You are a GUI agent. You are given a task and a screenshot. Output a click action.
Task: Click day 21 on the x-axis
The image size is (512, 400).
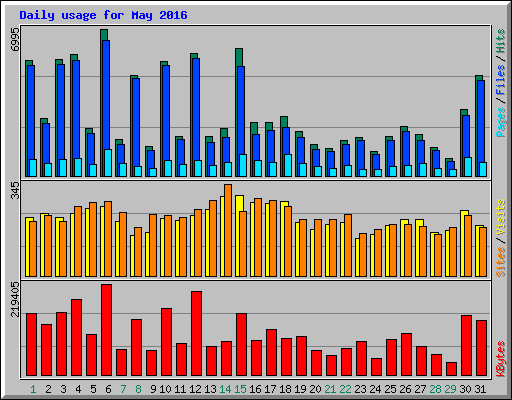[x=330, y=389]
